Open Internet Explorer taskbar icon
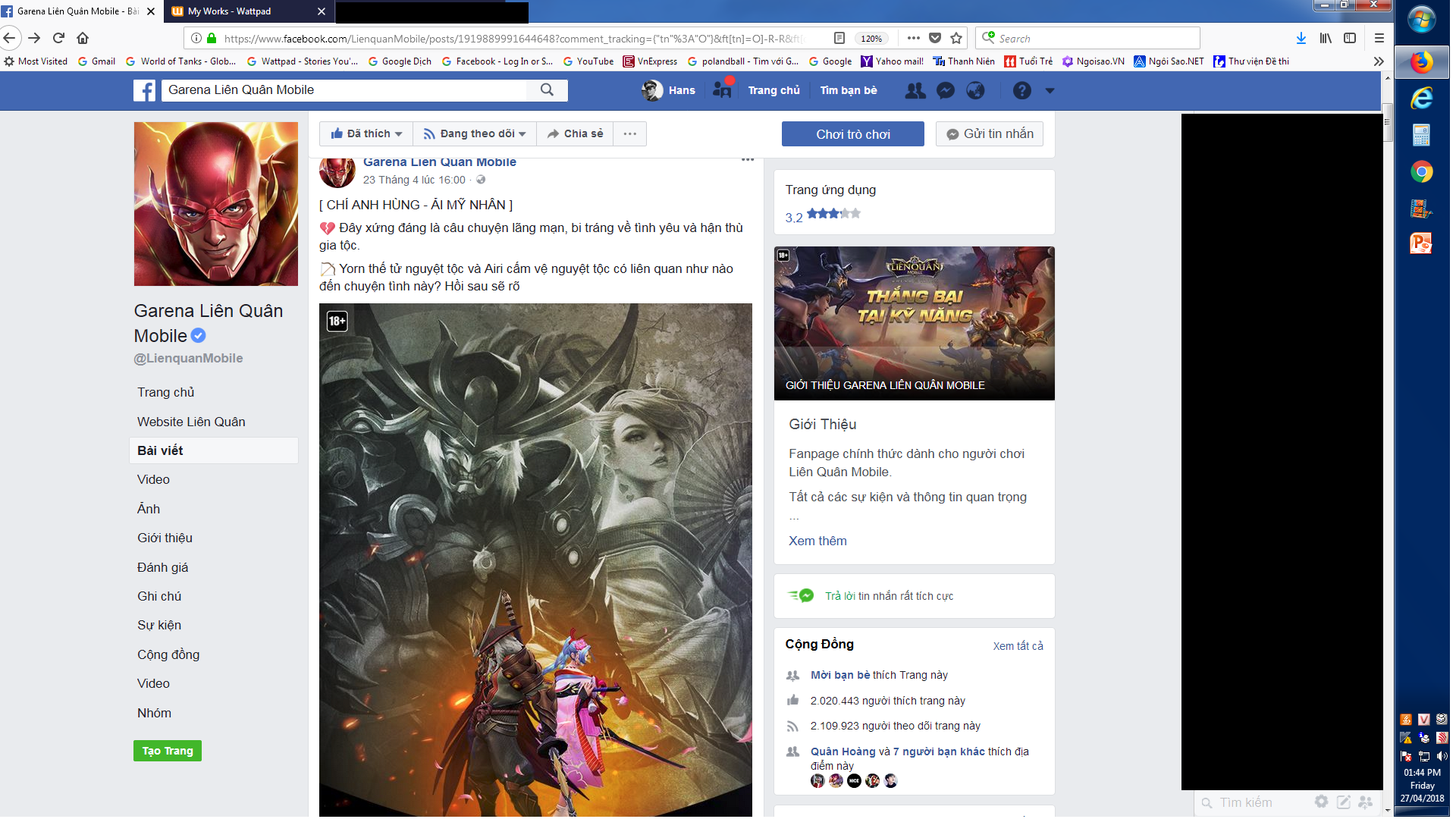 (x=1422, y=98)
